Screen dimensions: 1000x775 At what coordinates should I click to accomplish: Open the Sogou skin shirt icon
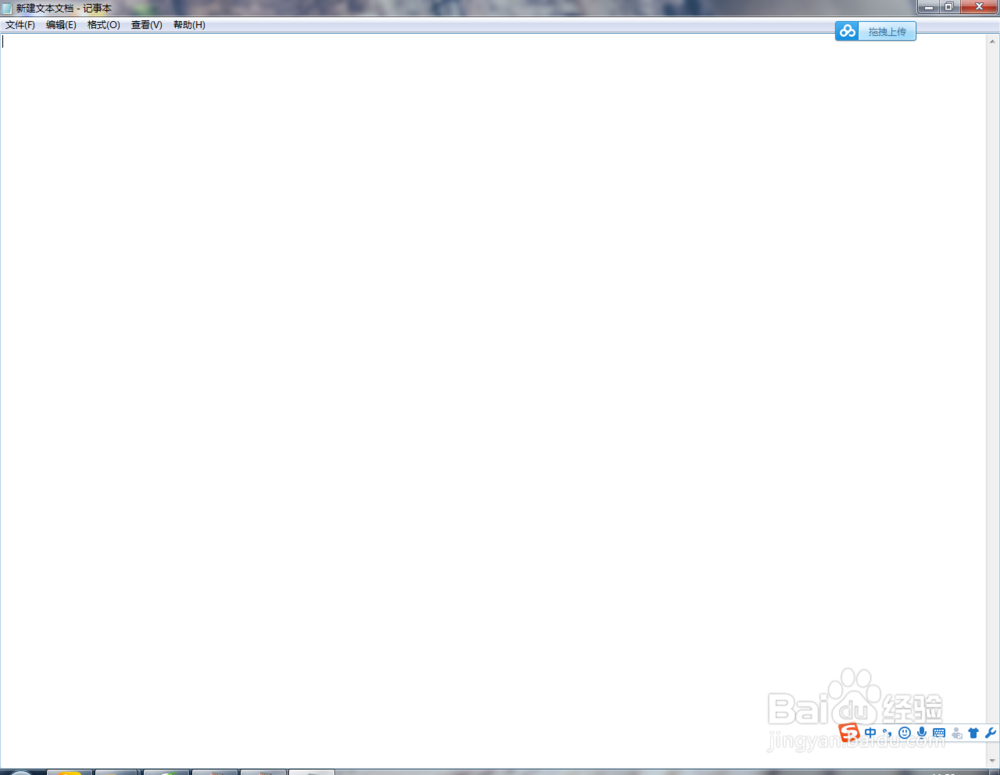click(973, 733)
